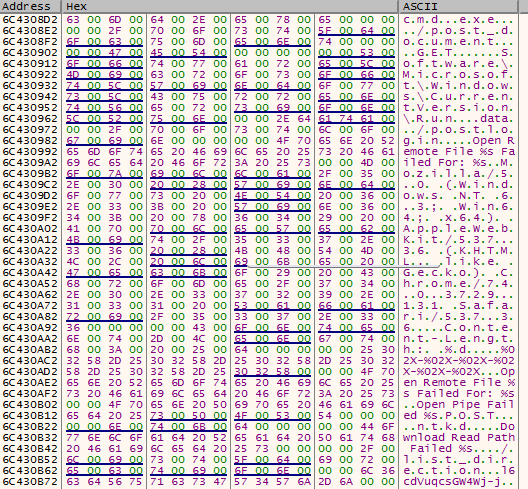
Task: Select address row 6C4308D2
Action: [x=30, y=20]
